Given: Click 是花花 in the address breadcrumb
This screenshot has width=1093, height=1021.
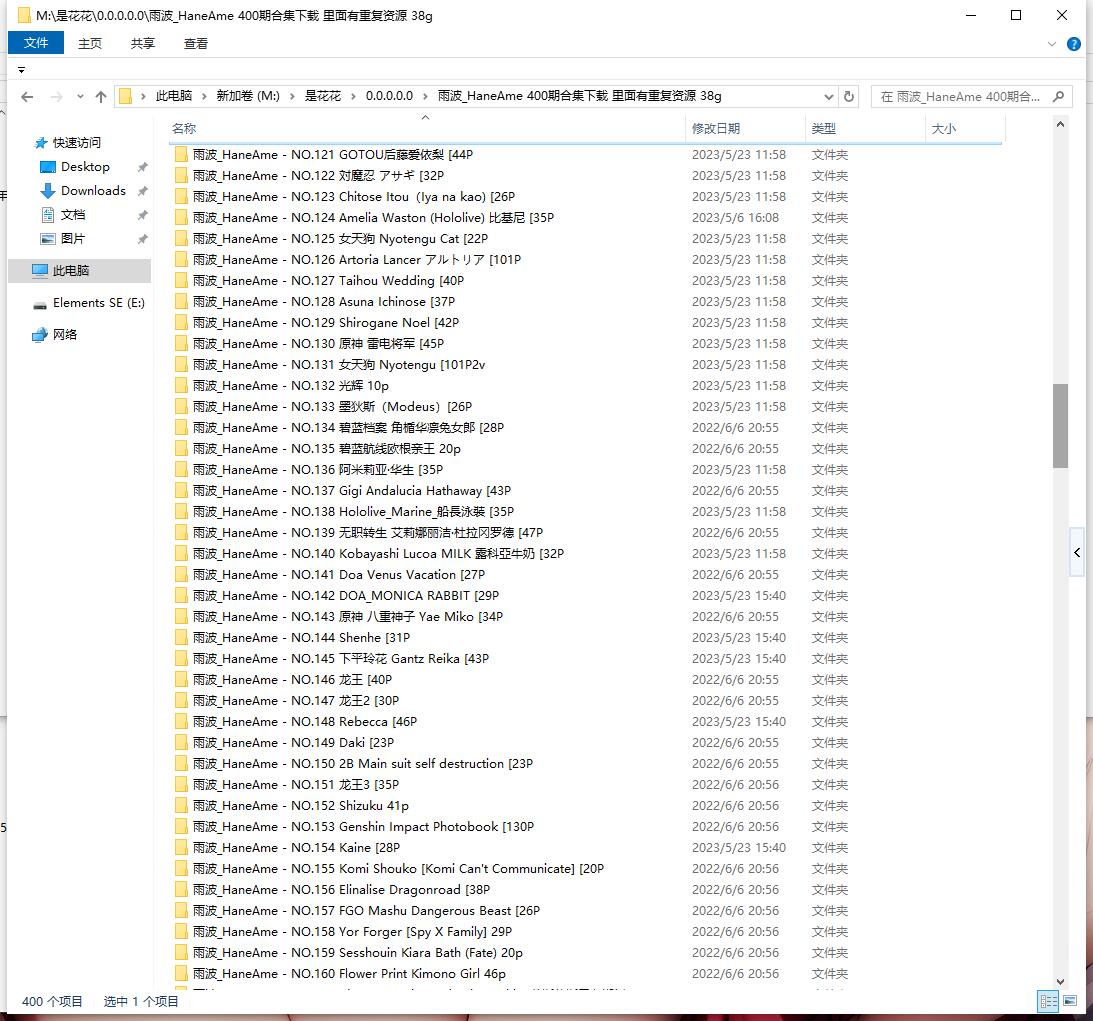Looking at the screenshot, I should (x=323, y=96).
